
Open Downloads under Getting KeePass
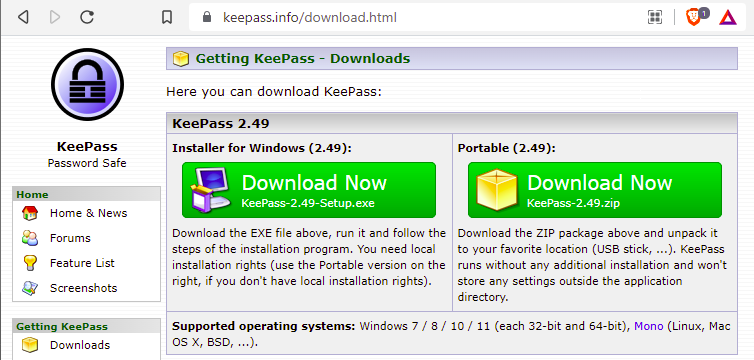click(80, 345)
